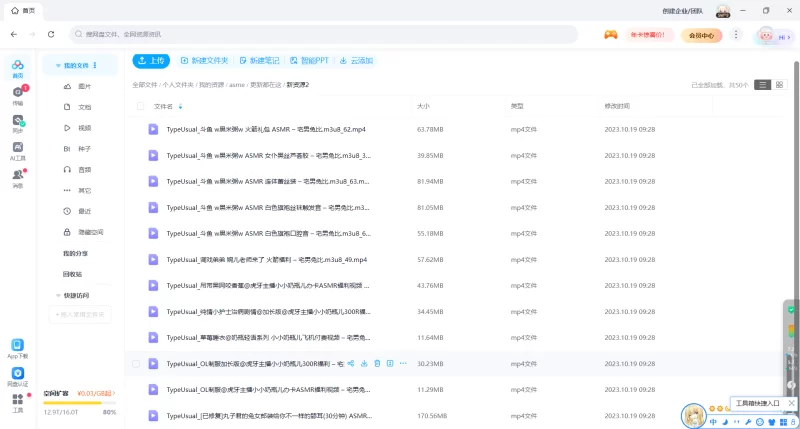Select 回收站 in the file sidebar
The image size is (800, 429).
tap(72, 274)
